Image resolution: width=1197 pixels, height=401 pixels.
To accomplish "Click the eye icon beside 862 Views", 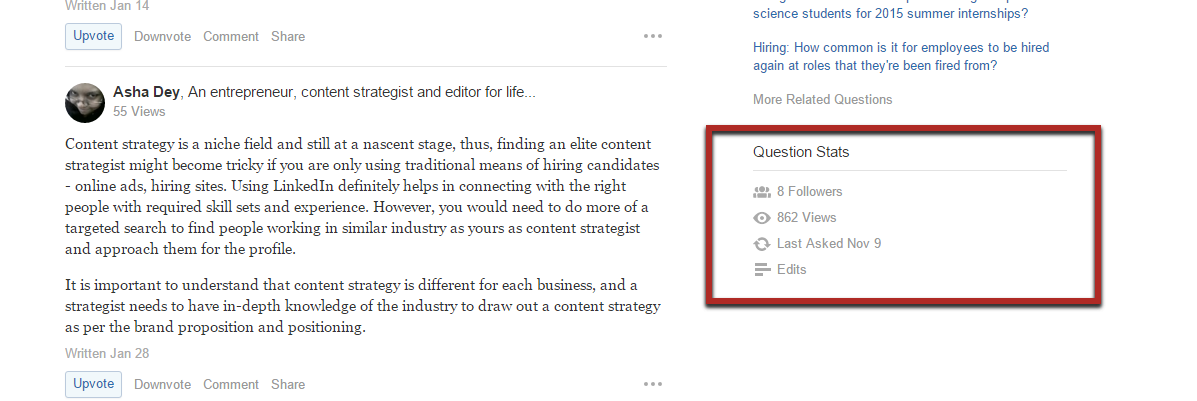I will [x=762, y=218].
